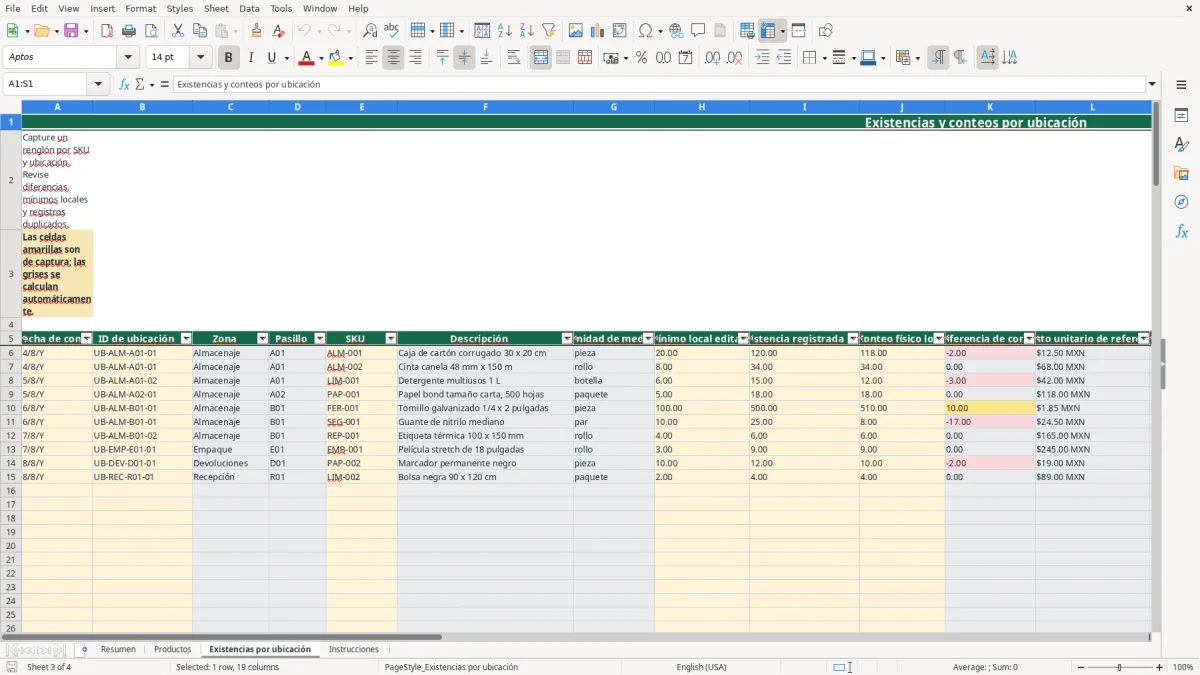Click the Clone Formatting paintbrush icon
Image resolution: width=1200 pixels, height=675 pixels.
click(x=256, y=31)
